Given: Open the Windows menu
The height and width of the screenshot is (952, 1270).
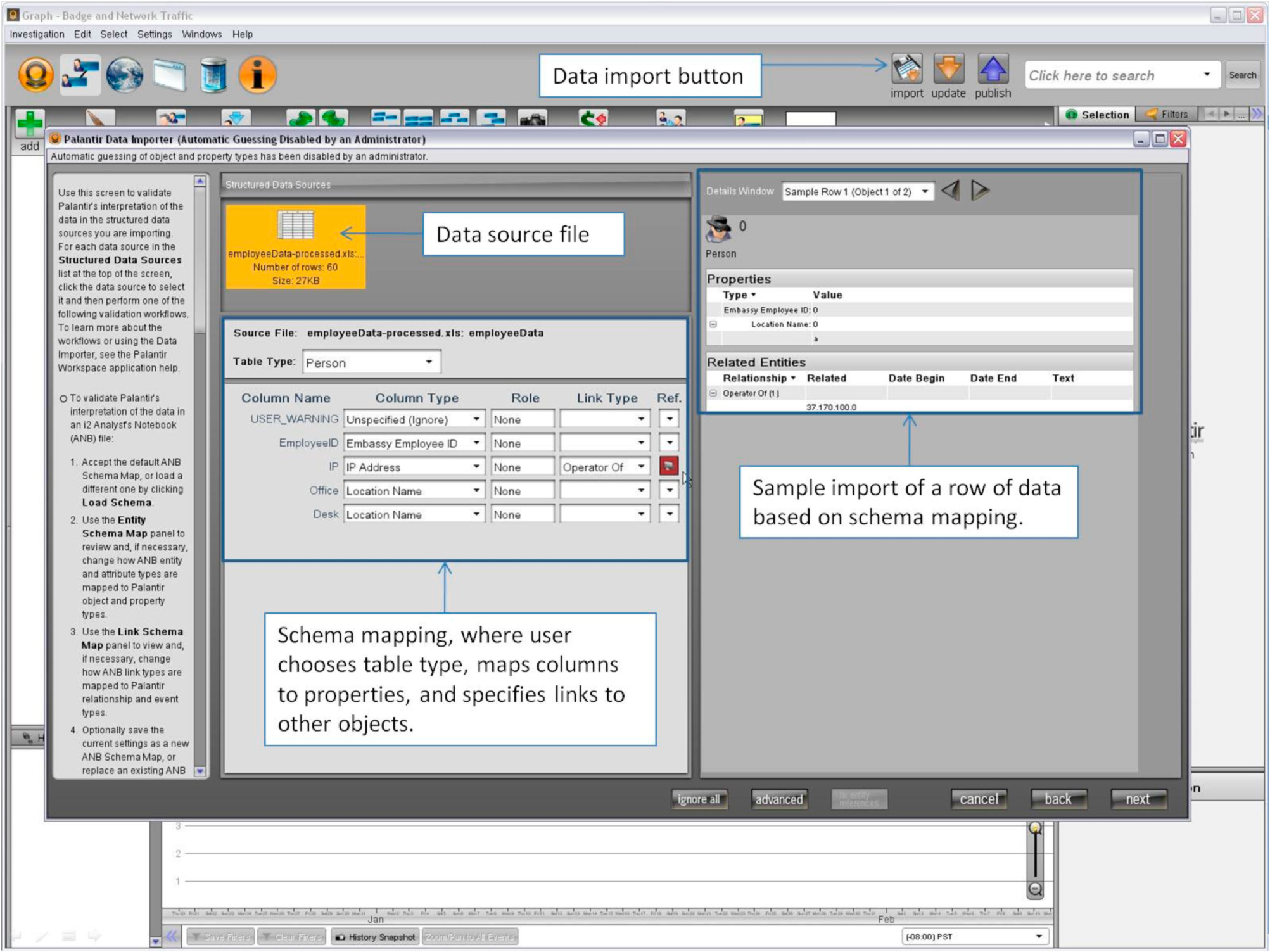Looking at the screenshot, I should [202, 34].
